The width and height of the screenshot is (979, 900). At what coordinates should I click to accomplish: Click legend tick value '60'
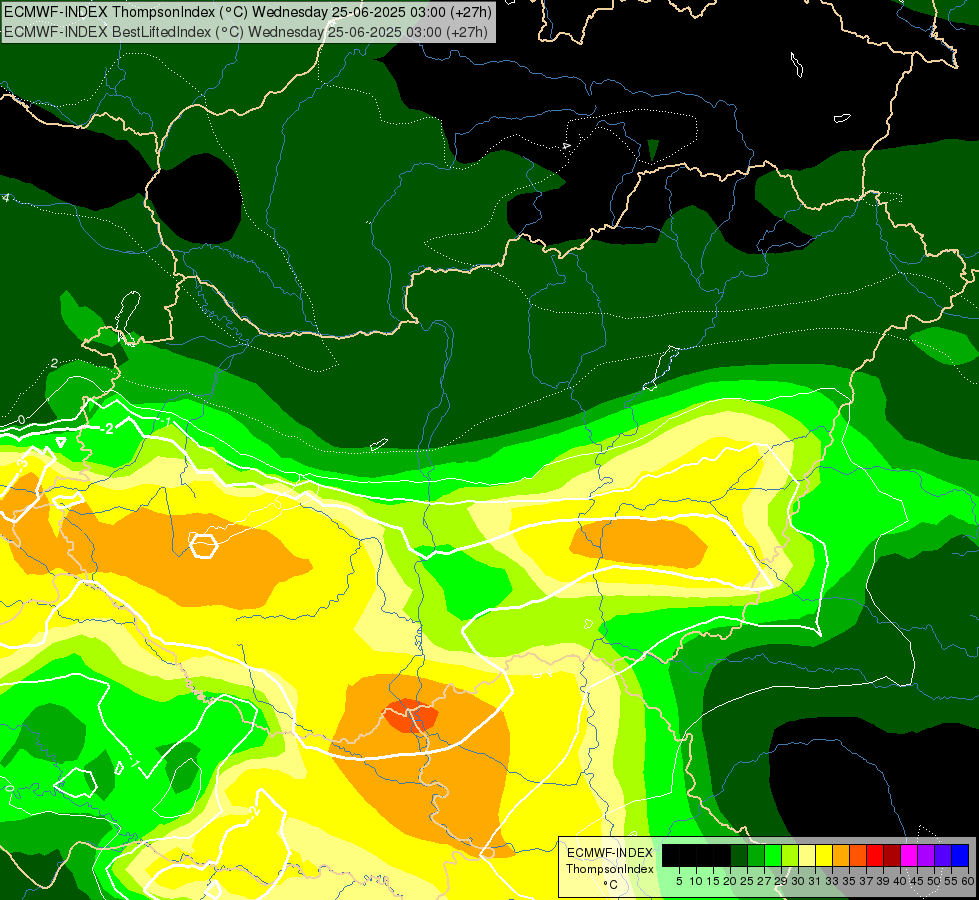tap(968, 881)
